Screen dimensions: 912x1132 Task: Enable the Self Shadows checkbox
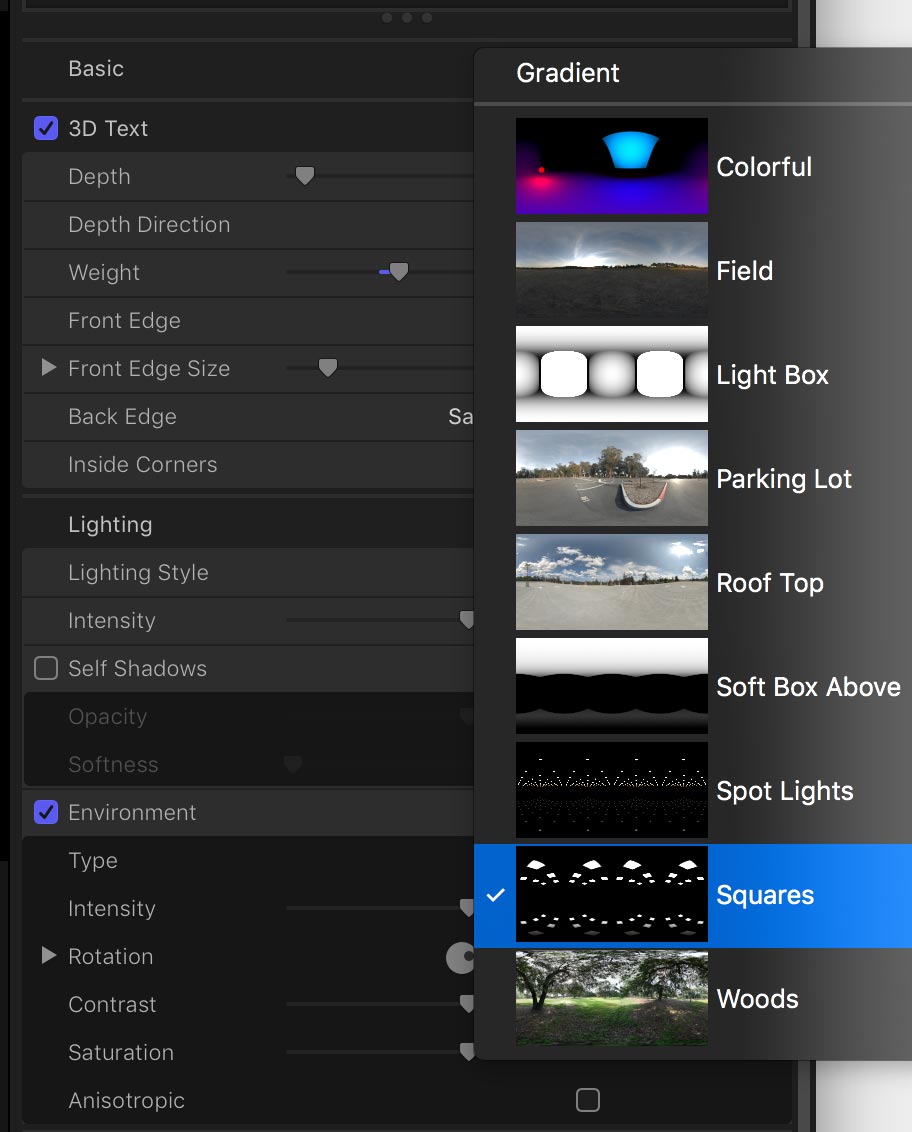pyautogui.click(x=46, y=669)
